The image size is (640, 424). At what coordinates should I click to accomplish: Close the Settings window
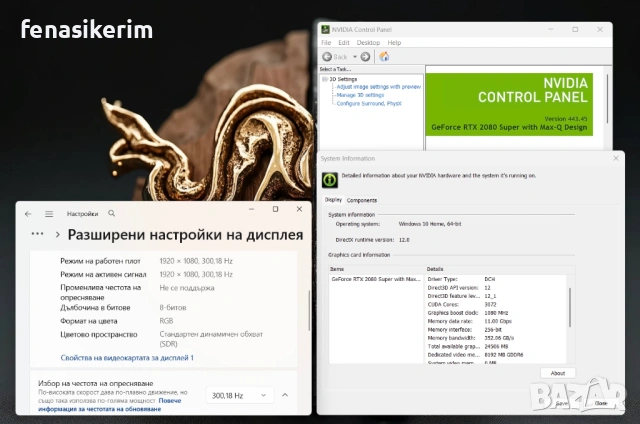[299, 209]
